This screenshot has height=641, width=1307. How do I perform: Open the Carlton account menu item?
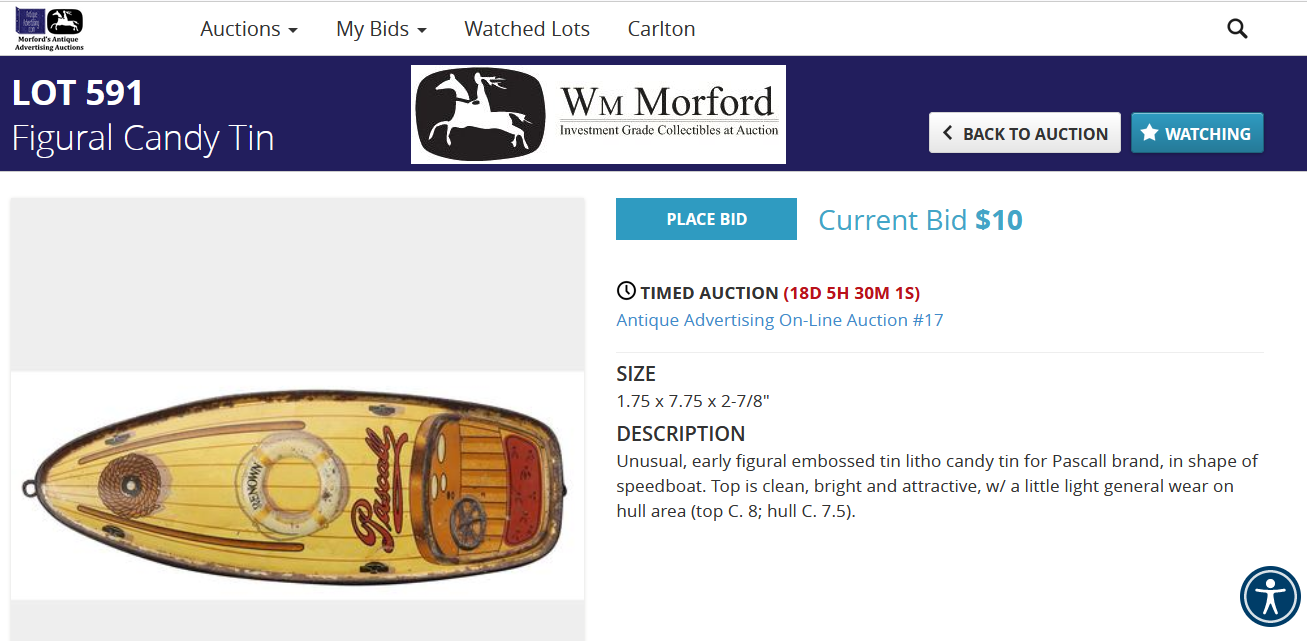[x=661, y=29]
